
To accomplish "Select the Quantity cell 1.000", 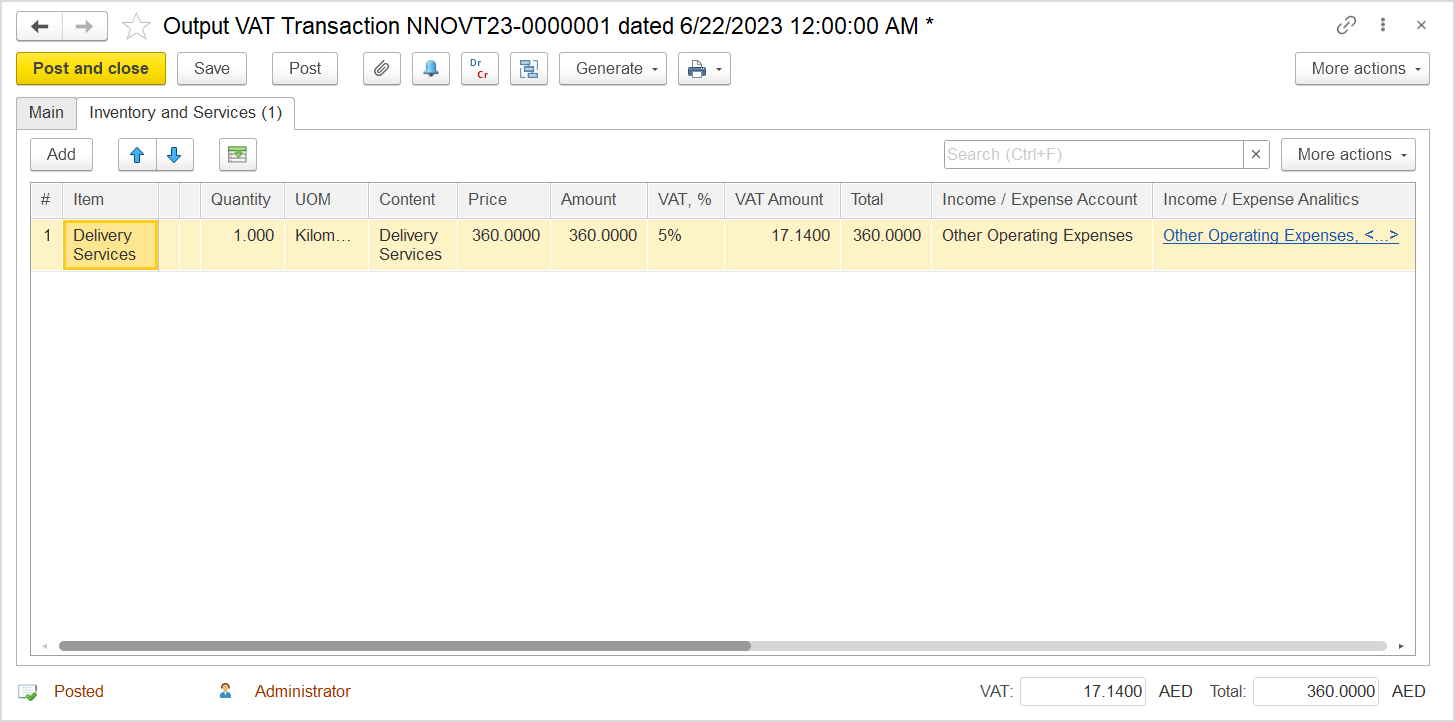I will click(x=242, y=245).
